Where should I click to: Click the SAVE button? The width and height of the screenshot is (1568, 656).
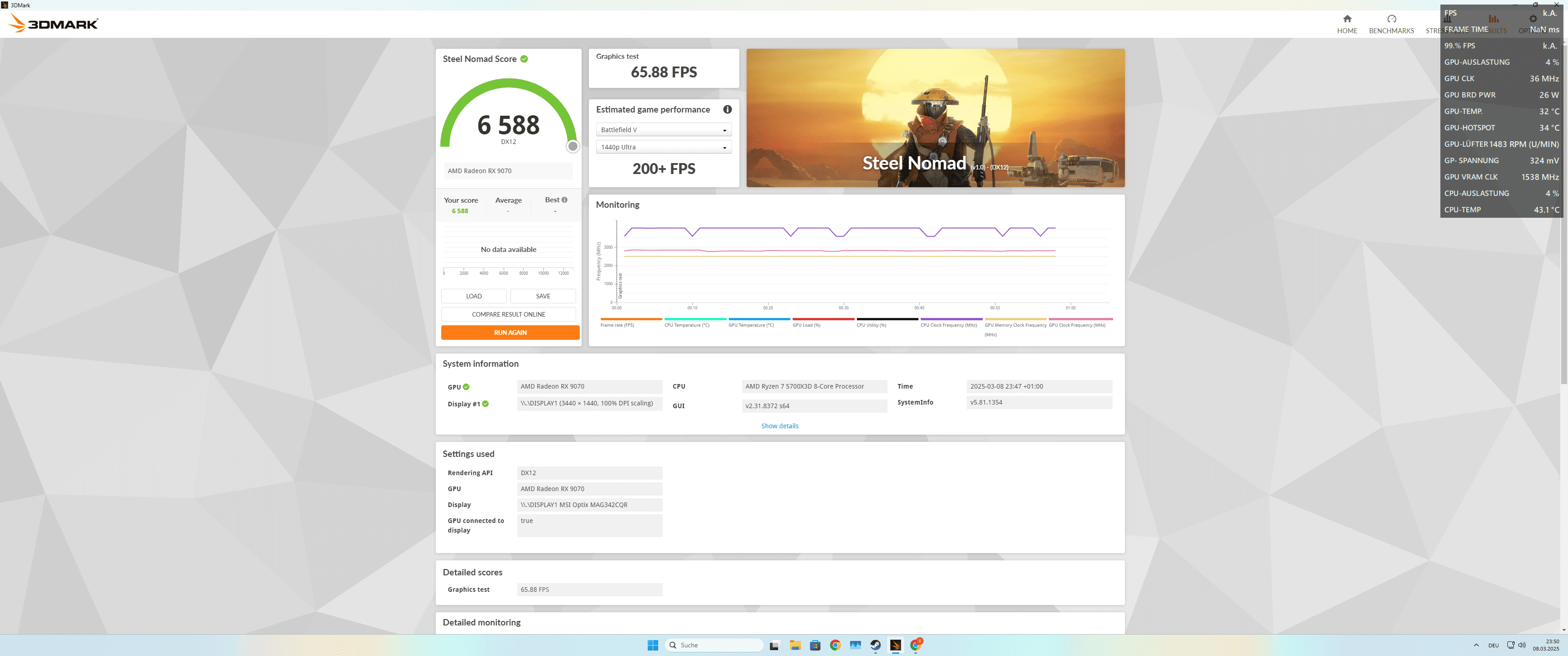tap(543, 297)
